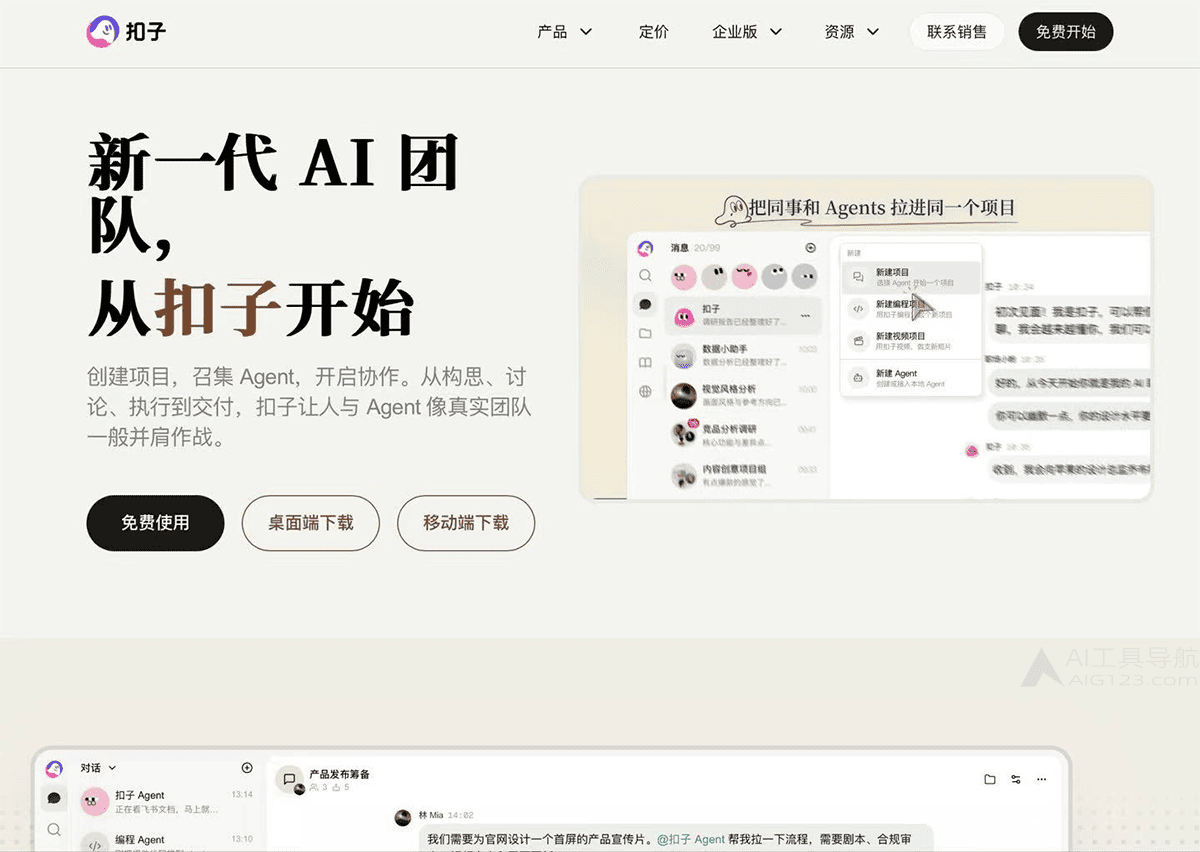Open the 编程 Agent chat row
The width and height of the screenshot is (1200, 852).
(168, 841)
